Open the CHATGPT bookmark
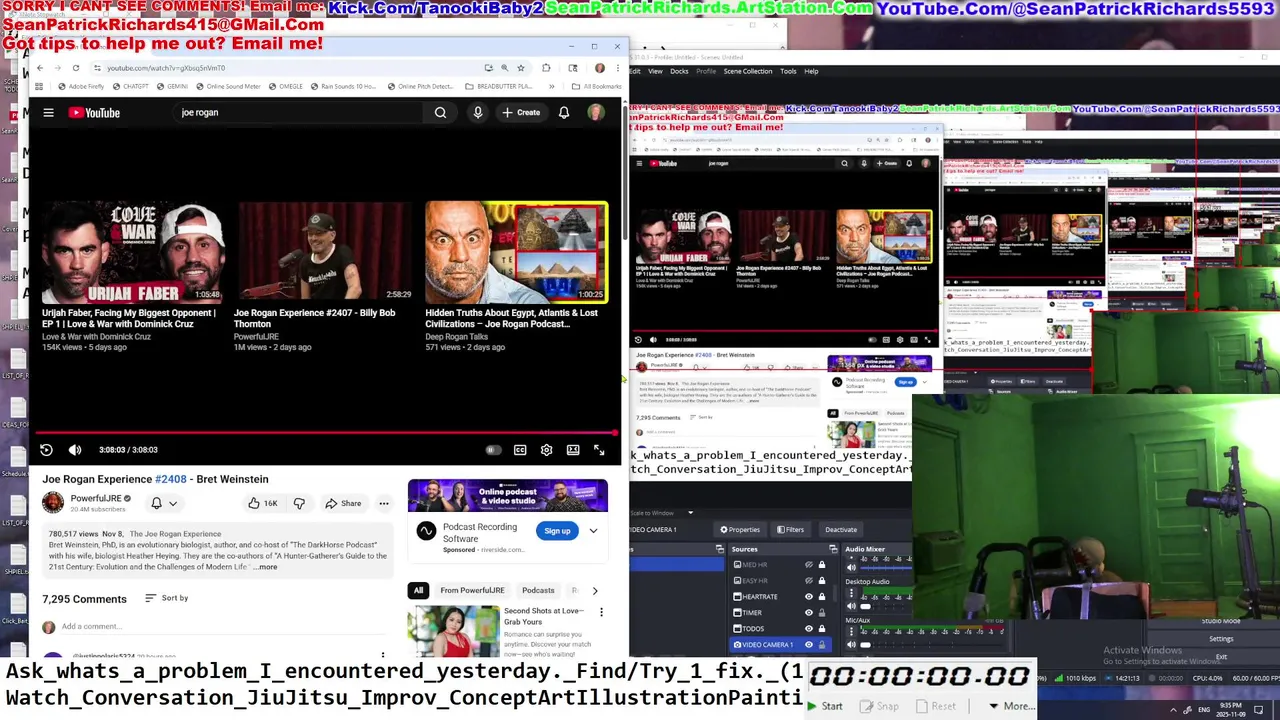 click(129, 87)
